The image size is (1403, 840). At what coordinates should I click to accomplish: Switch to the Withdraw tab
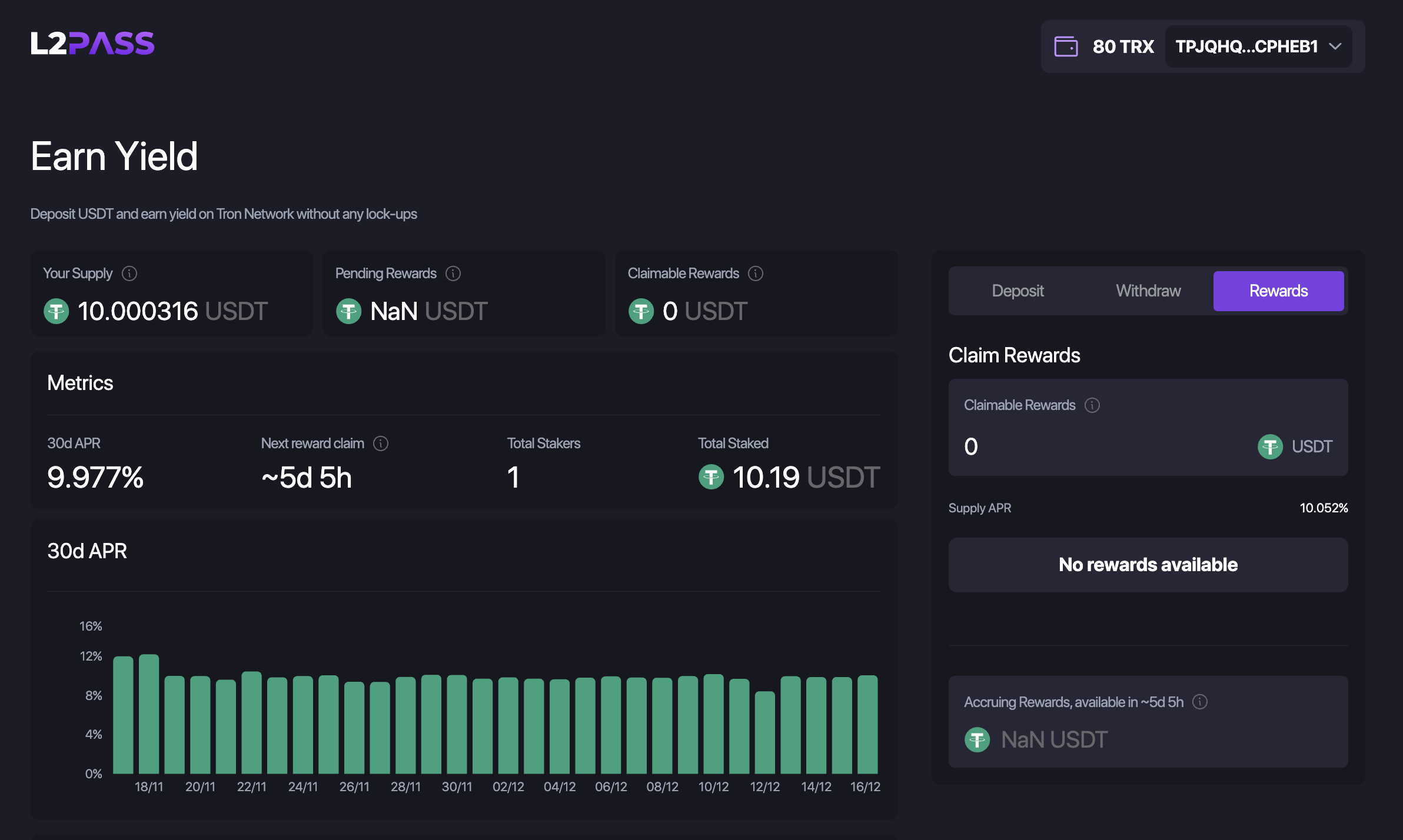coord(1148,291)
